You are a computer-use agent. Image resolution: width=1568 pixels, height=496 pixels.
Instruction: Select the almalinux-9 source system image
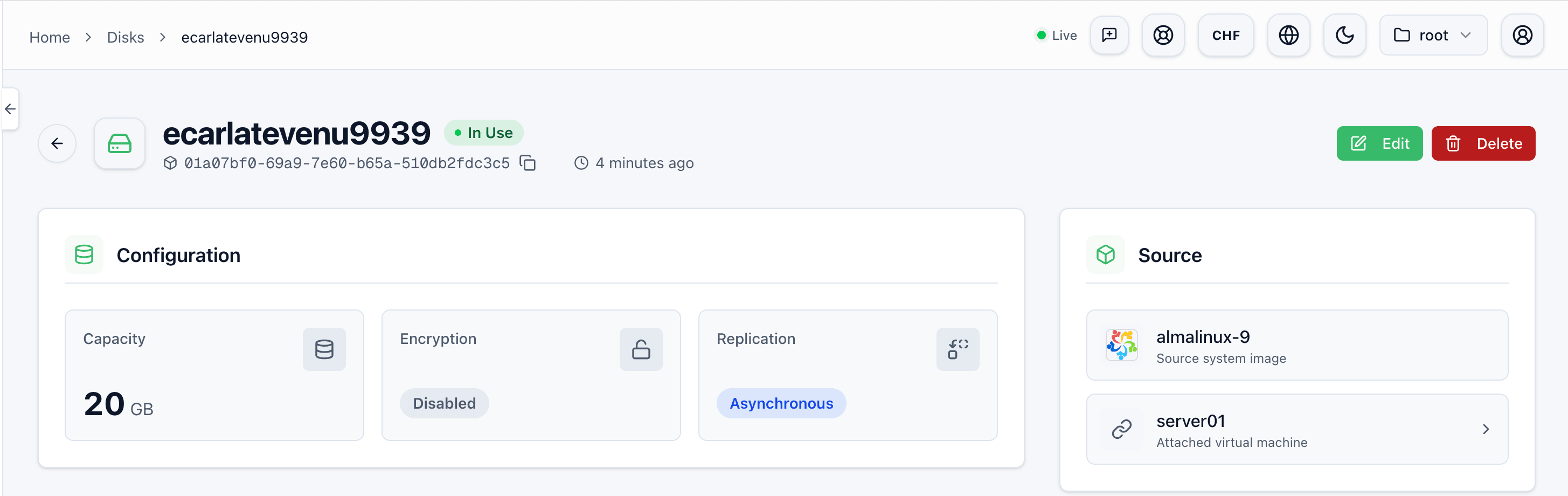[x=1296, y=346]
